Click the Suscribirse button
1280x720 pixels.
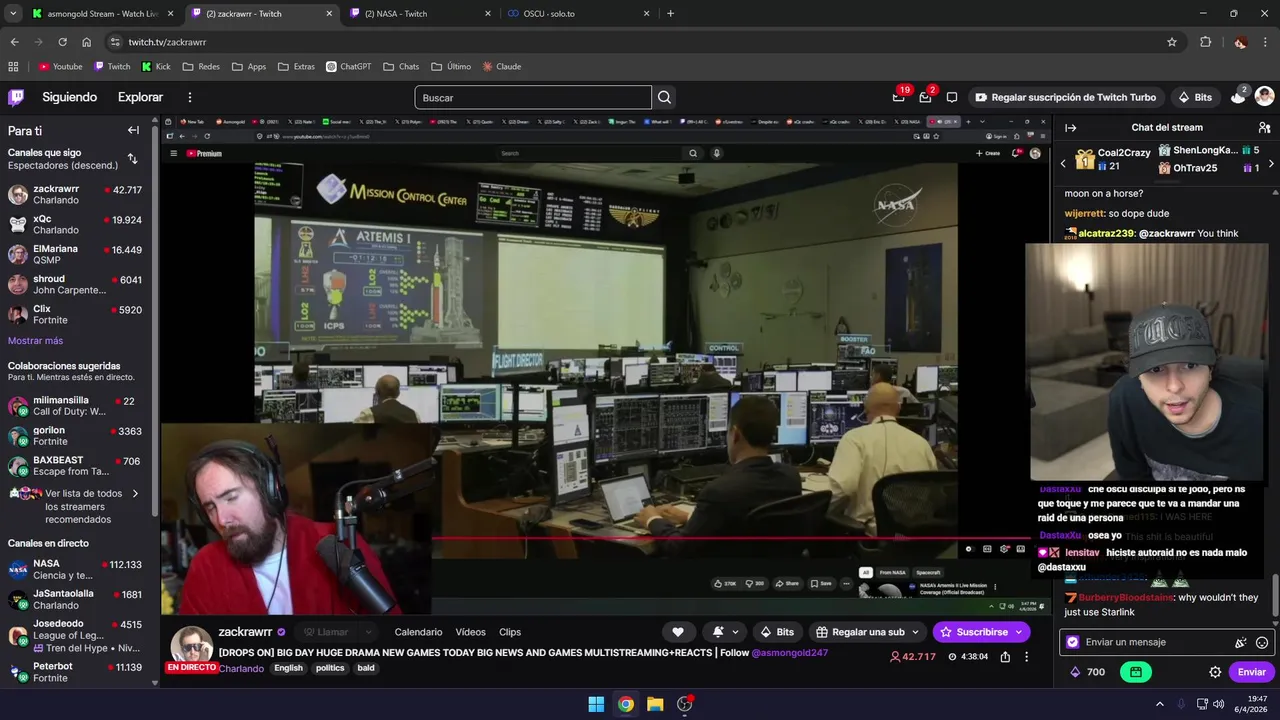point(980,632)
